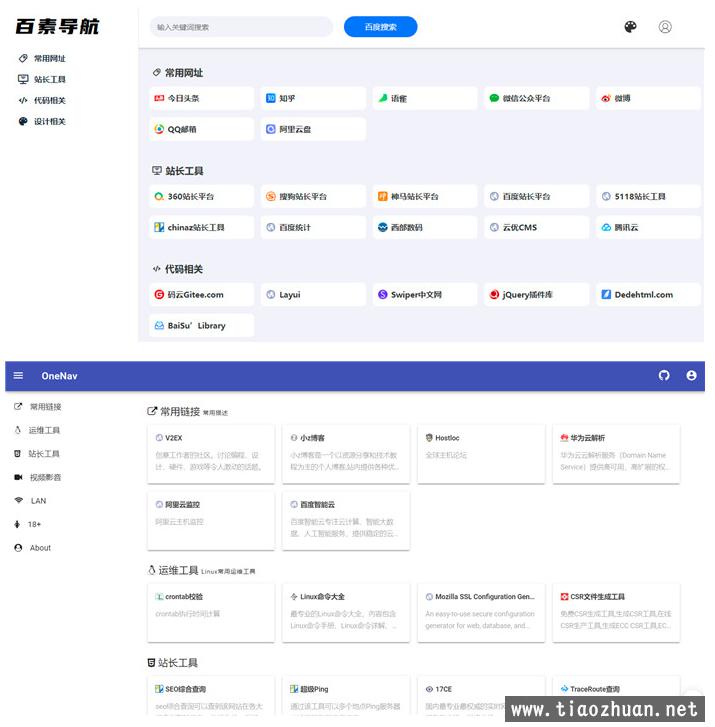Open the SEO综合查询 link card

[211, 695]
